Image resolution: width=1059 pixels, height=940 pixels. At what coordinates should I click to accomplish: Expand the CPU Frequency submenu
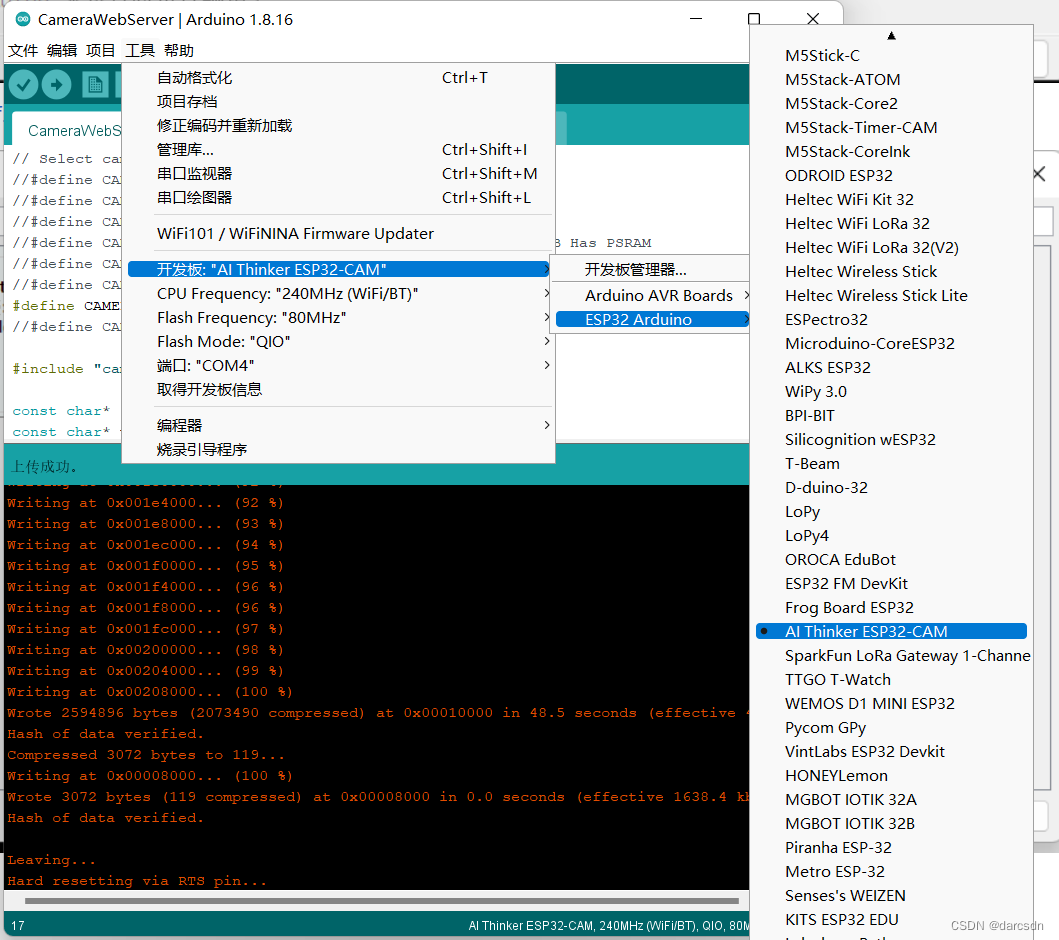coord(338,294)
